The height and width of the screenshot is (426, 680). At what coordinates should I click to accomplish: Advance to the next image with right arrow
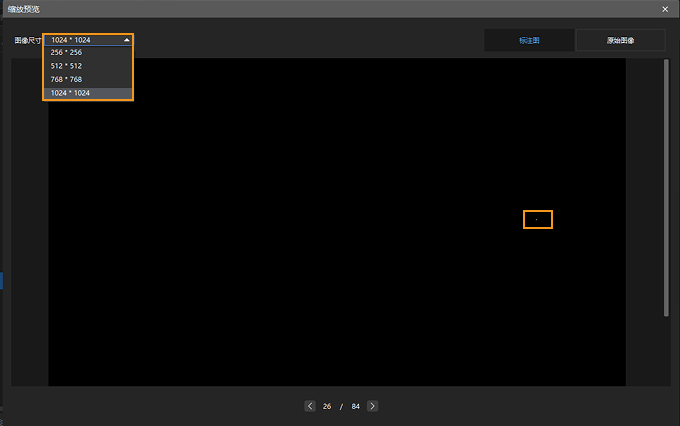(x=372, y=406)
